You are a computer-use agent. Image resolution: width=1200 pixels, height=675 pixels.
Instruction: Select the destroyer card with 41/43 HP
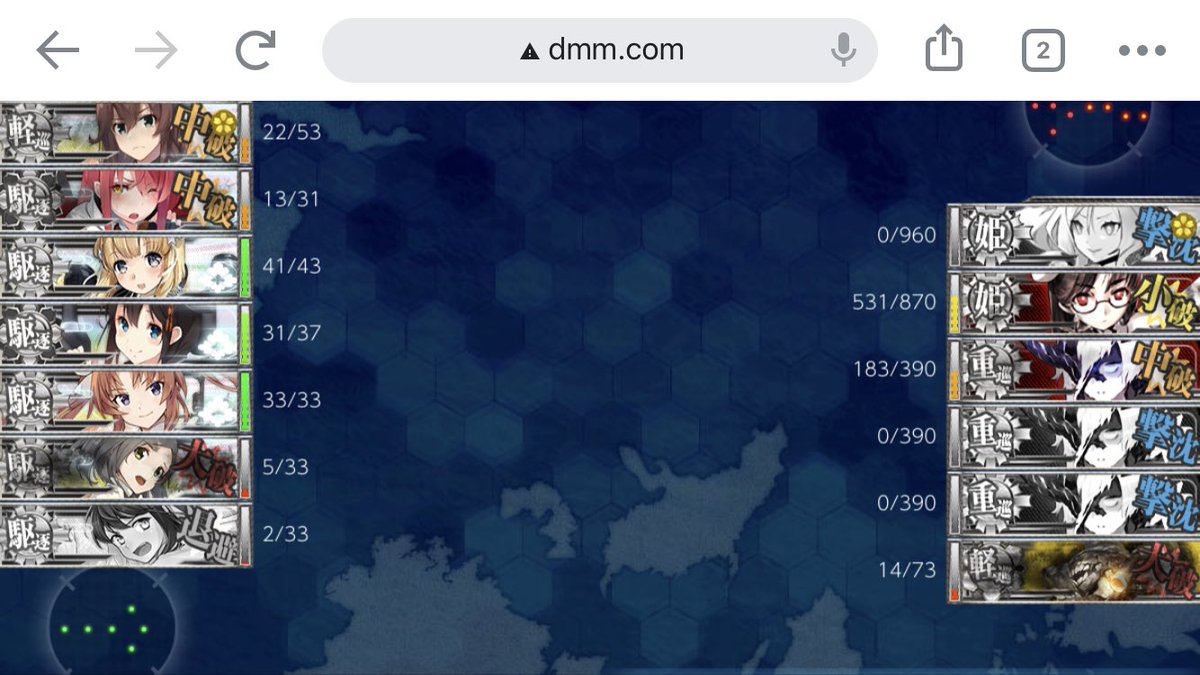point(125,267)
